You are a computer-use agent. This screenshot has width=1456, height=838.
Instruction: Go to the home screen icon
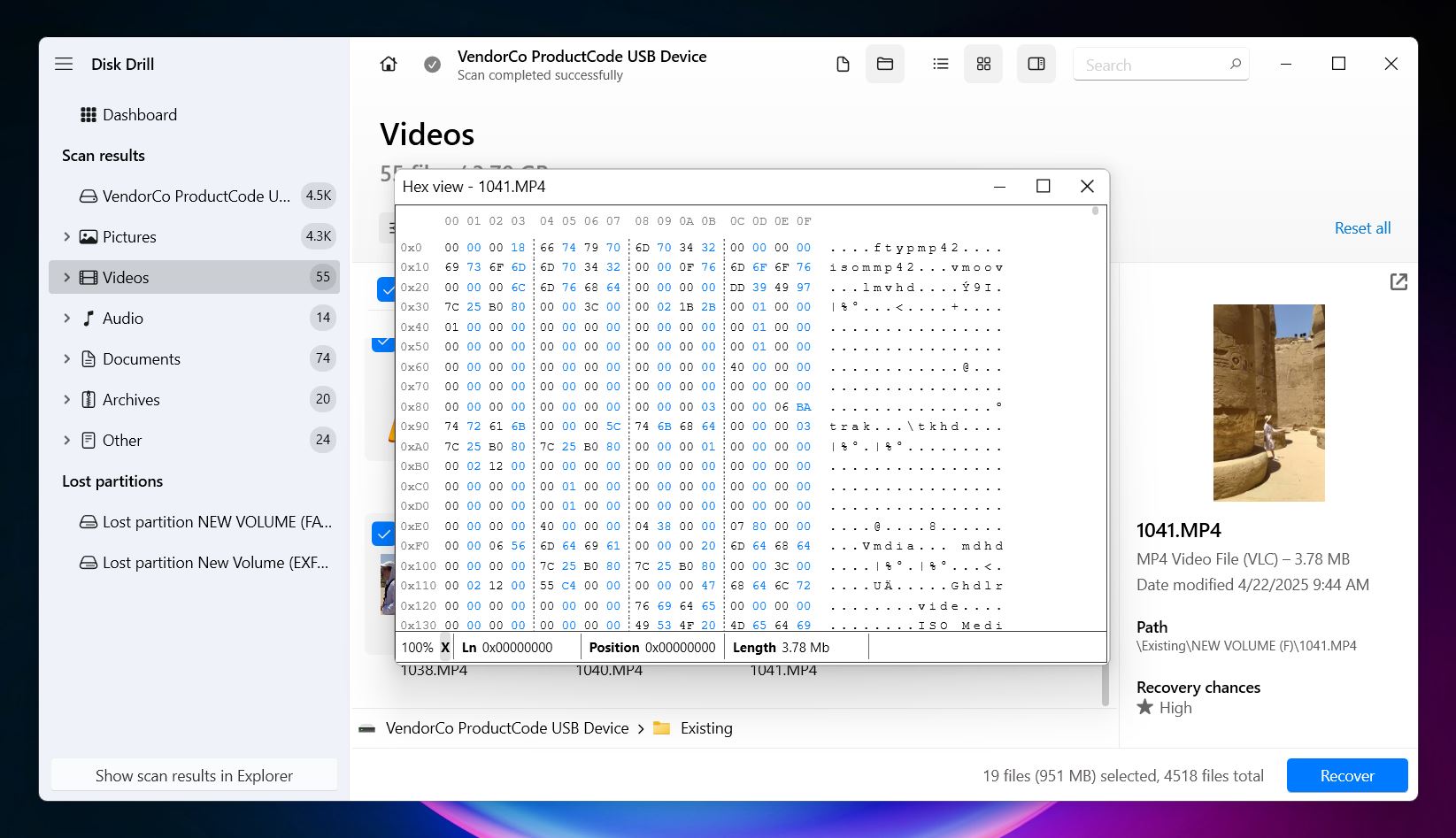click(x=389, y=64)
